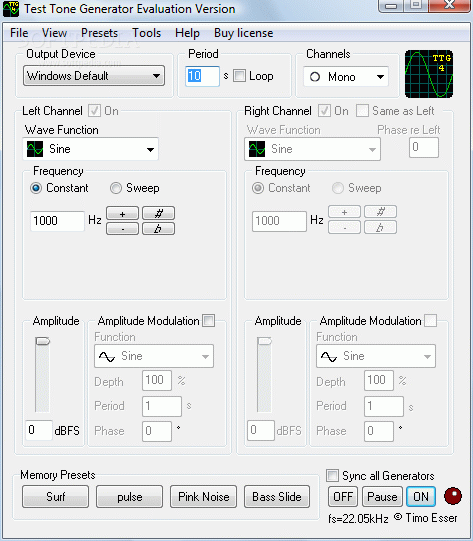Screen dimensions: 473x541
Task: Click the Mono circle icon in Channels
Action: click(x=315, y=77)
